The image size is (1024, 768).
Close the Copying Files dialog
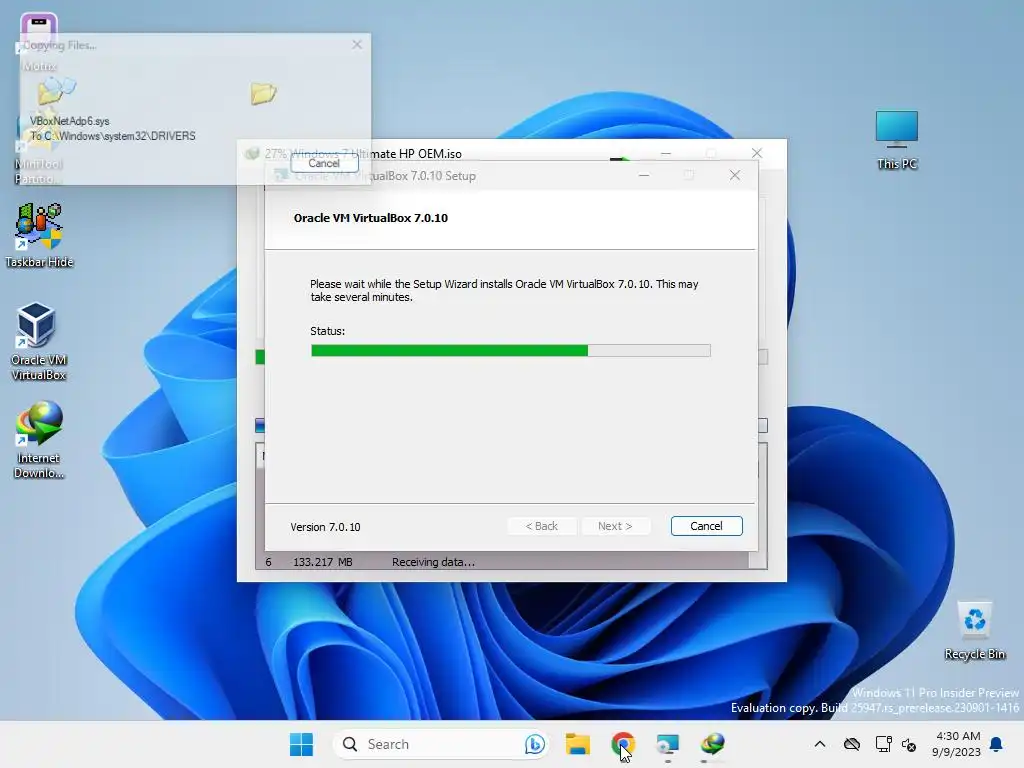pos(357,44)
